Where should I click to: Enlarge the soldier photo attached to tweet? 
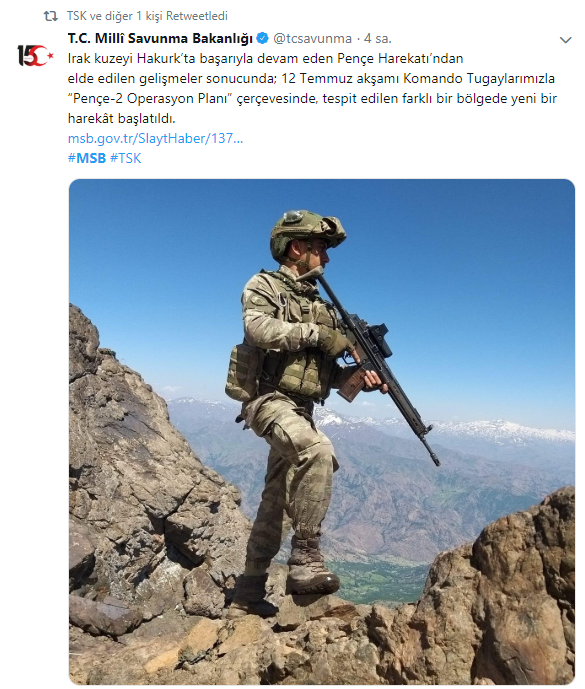(x=322, y=432)
